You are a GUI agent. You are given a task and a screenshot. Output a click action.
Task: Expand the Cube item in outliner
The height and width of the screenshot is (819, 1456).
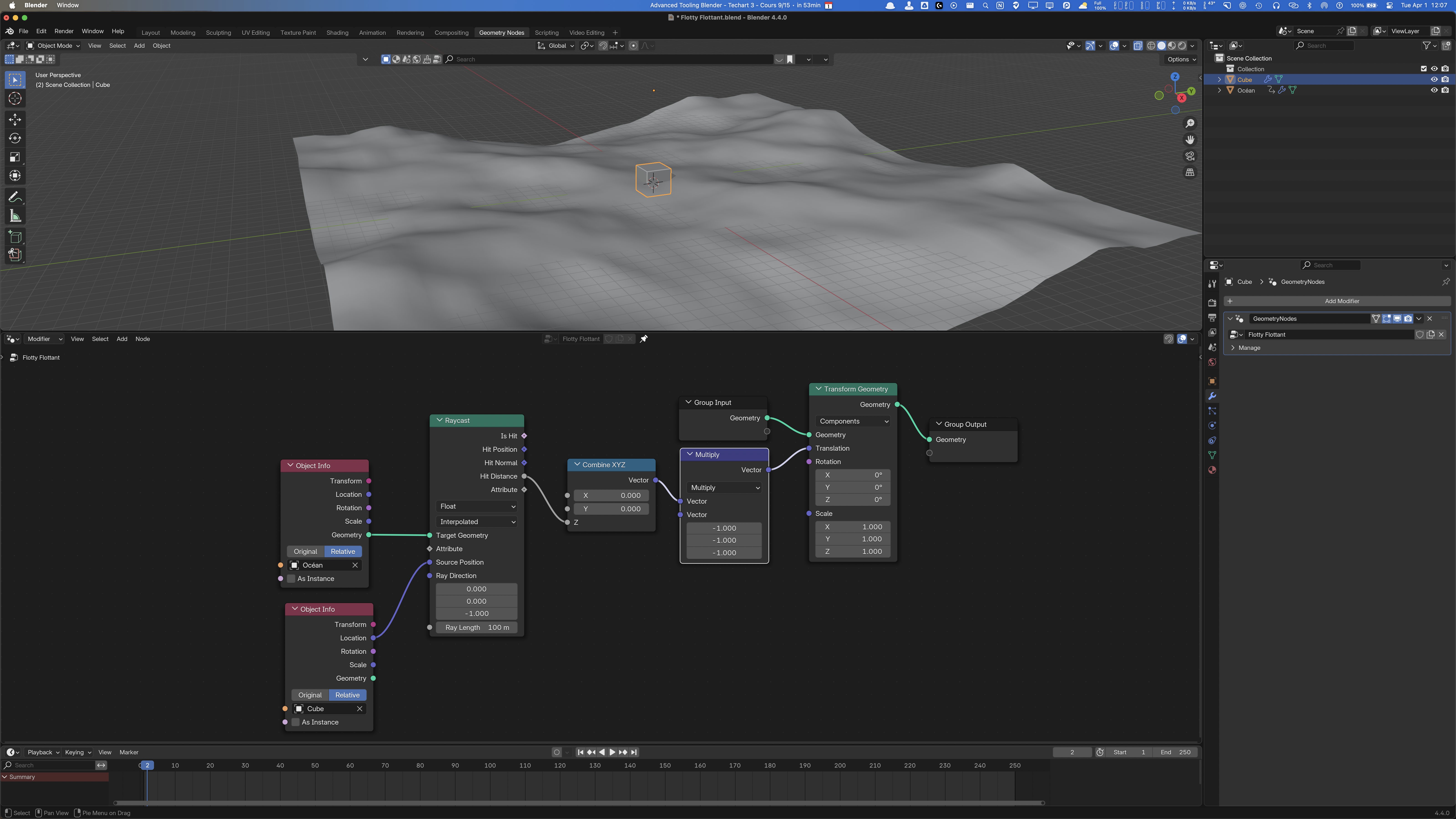tap(1220, 80)
